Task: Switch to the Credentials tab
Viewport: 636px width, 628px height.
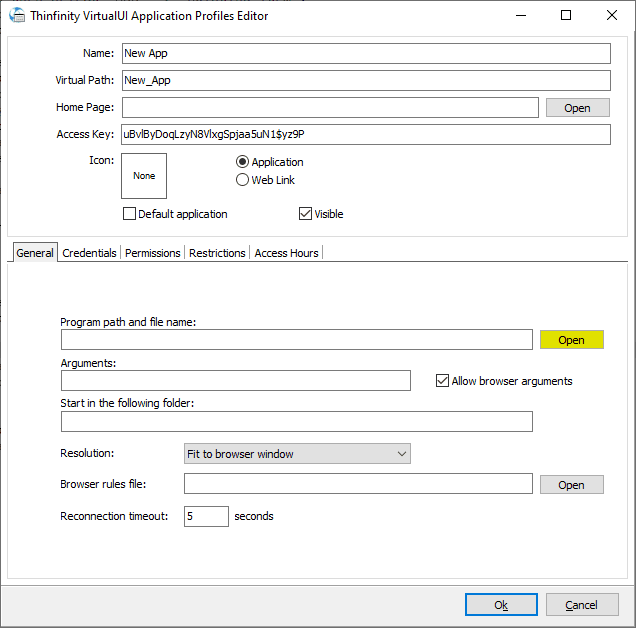Action: (x=89, y=253)
